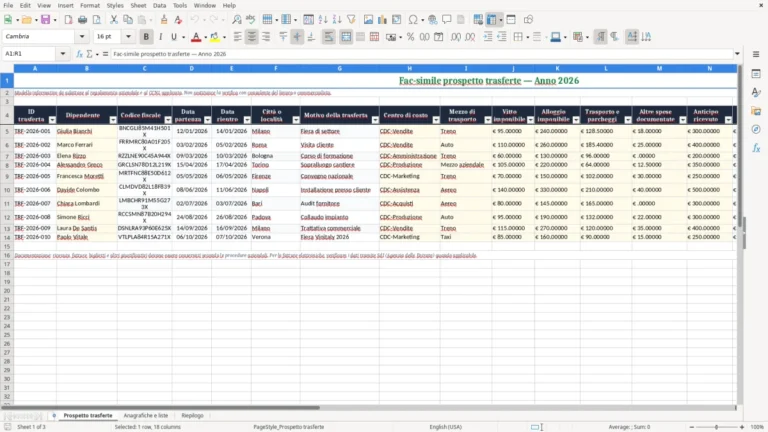Open Find and Replace
Screen dimensions: 768x432
point(237,20)
